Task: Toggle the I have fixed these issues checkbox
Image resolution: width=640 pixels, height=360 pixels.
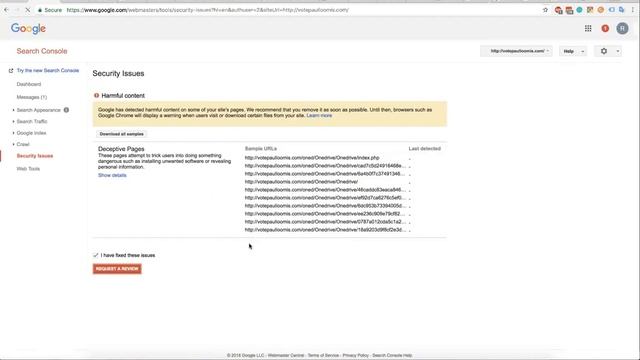Action: pos(96,255)
